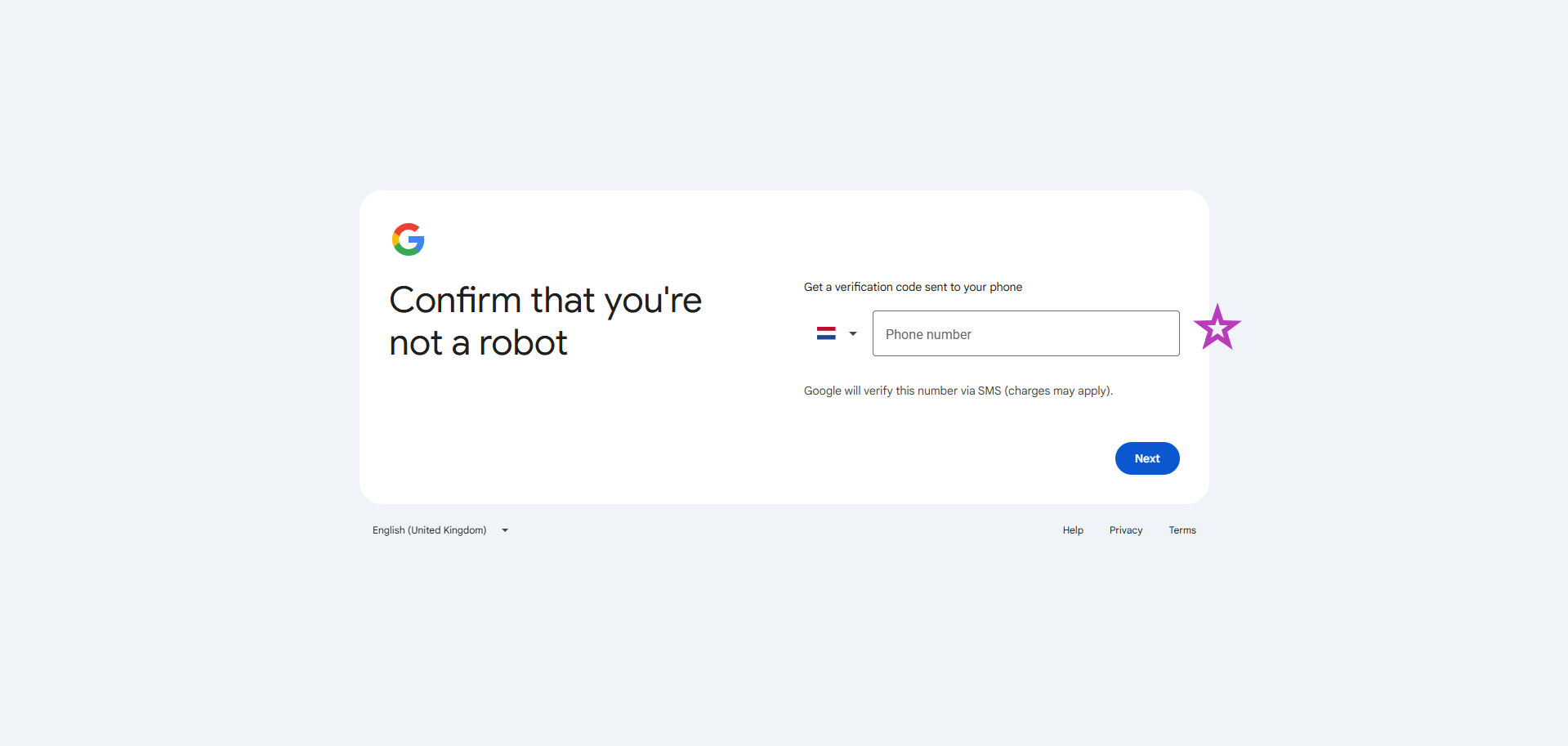Open the Help link
The width and height of the screenshot is (1568, 746).
click(x=1073, y=530)
